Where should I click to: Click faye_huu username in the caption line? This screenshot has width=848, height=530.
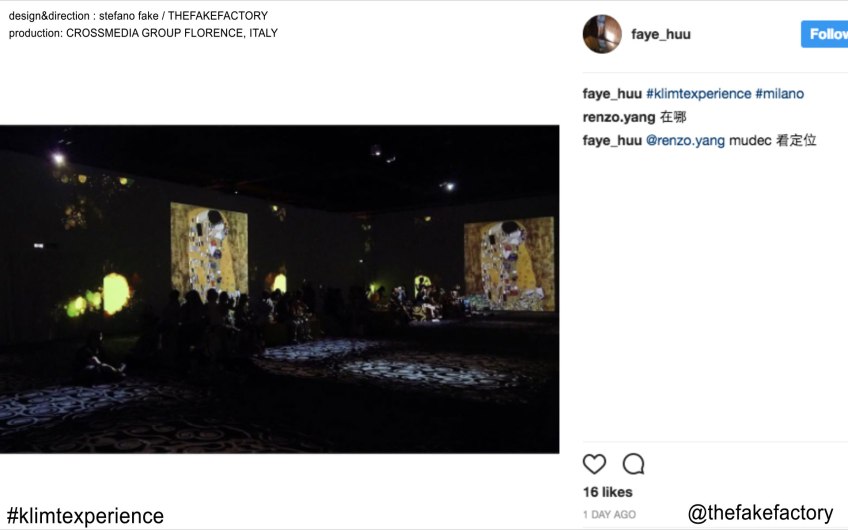tap(612, 94)
